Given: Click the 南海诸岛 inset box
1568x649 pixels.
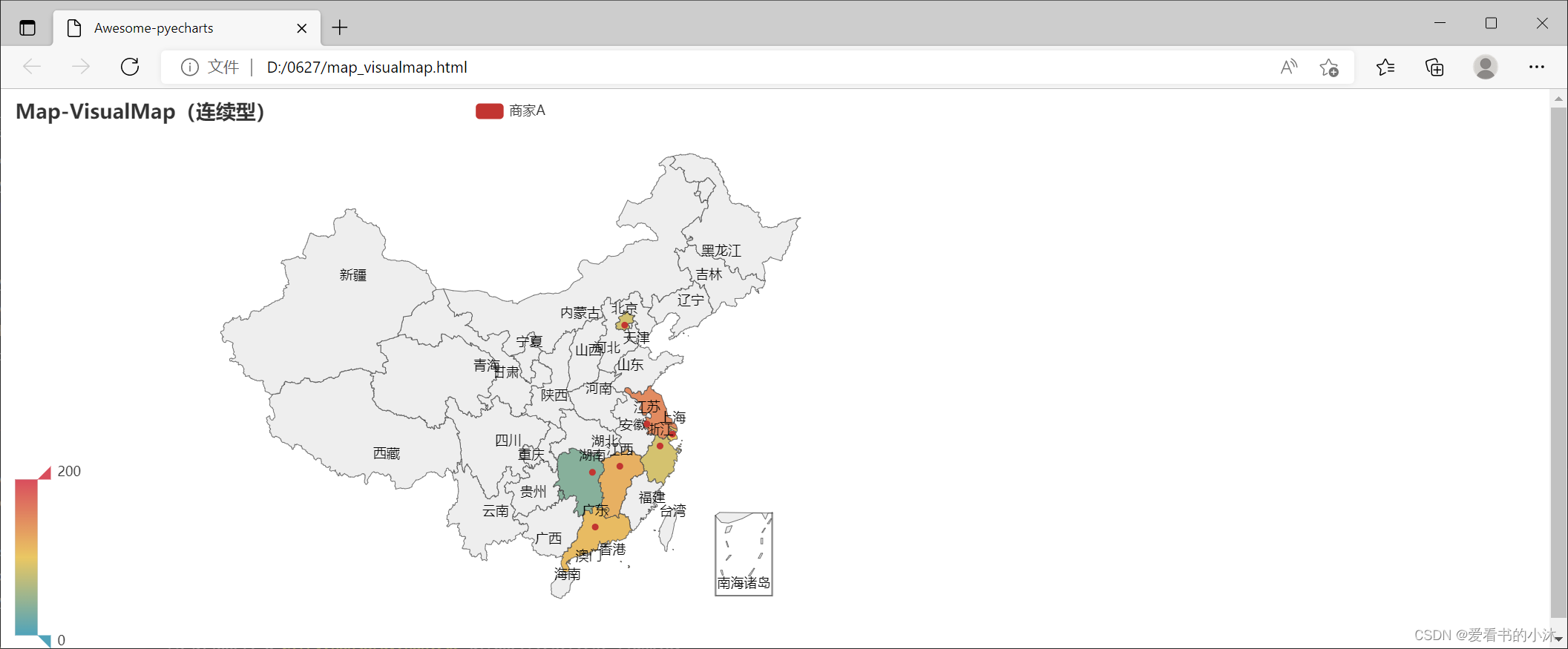Looking at the screenshot, I should (x=744, y=554).
